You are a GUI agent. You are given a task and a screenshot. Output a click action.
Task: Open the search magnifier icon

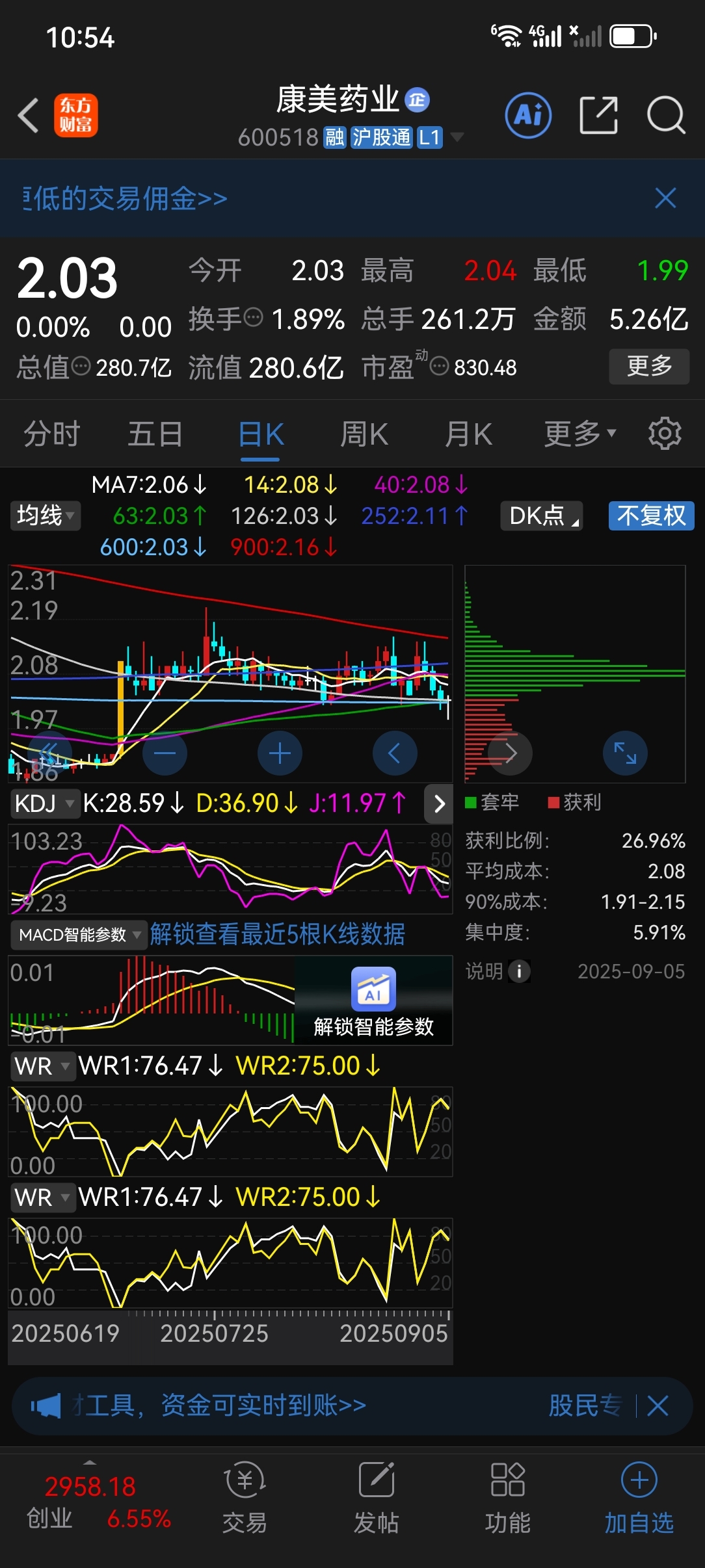click(x=666, y=116)
